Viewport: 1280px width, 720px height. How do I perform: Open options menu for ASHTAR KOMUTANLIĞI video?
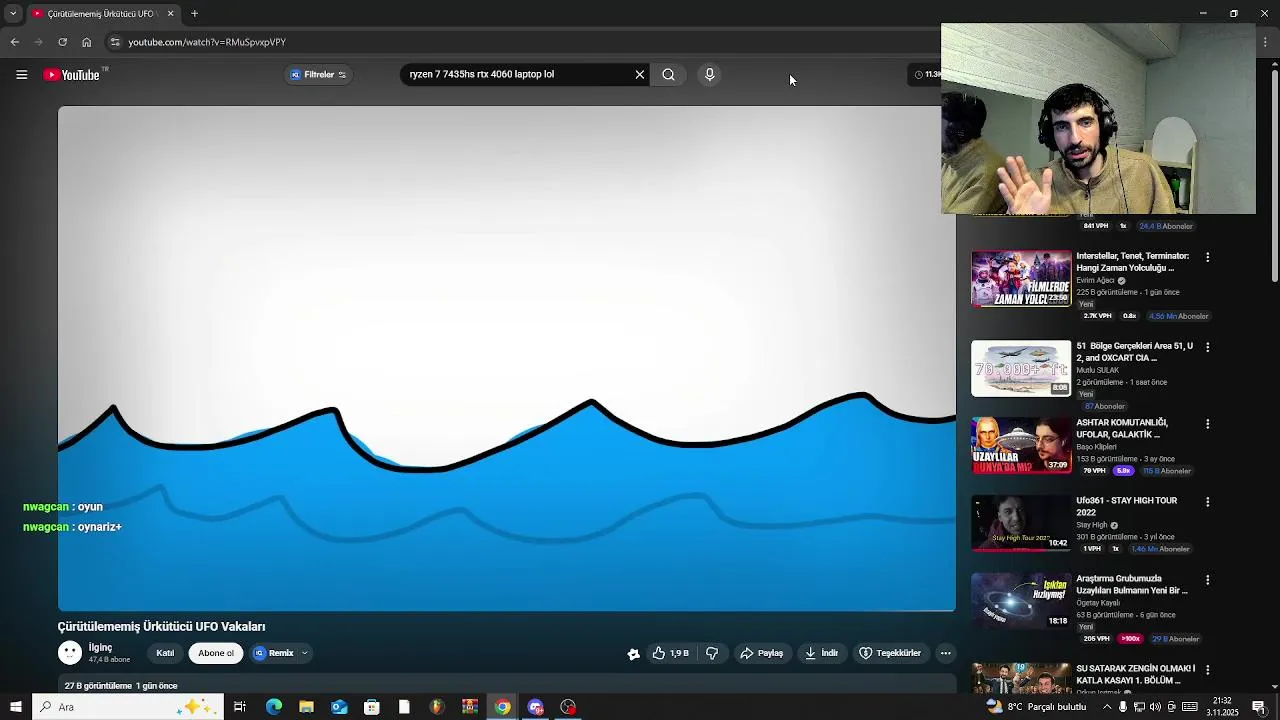point(1207,424)
